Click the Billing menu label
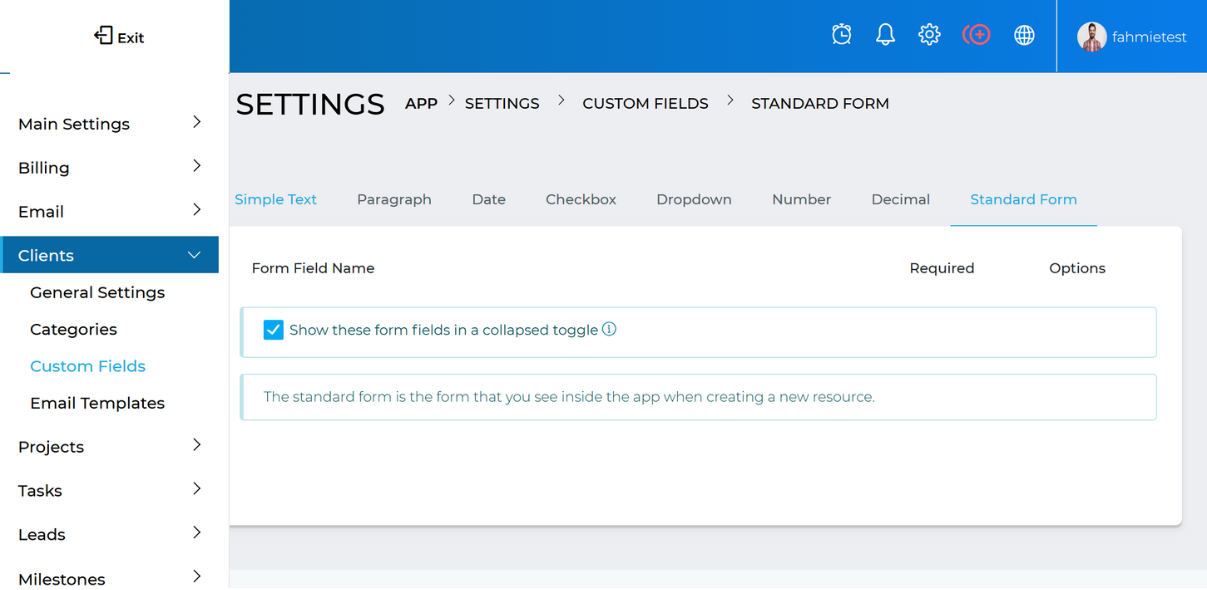 click(44, 168)
